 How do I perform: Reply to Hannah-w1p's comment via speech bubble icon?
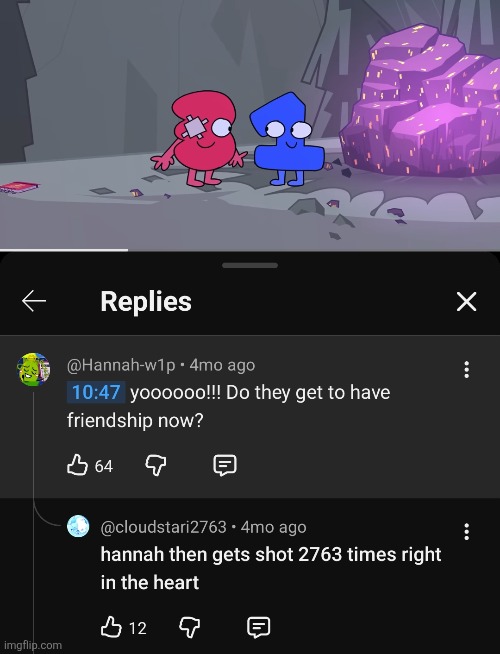[225, 465]
